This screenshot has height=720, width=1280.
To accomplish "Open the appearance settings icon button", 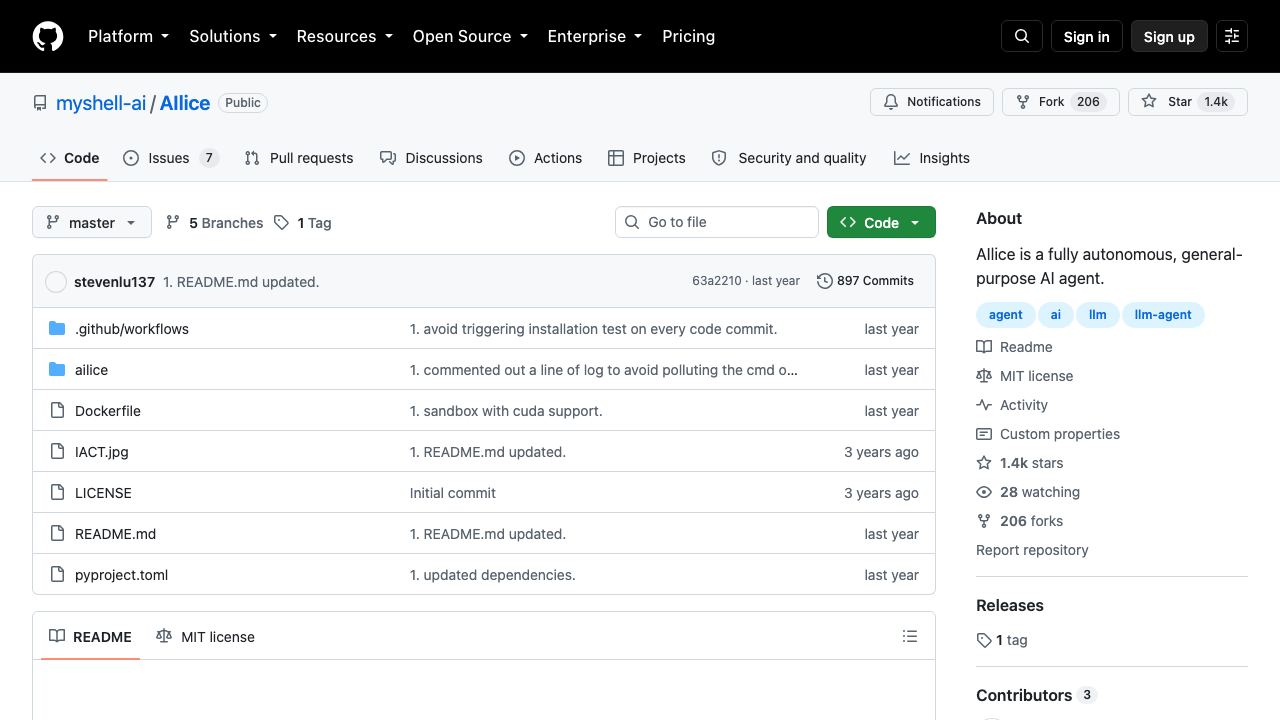I will [x=1232, y=36].
